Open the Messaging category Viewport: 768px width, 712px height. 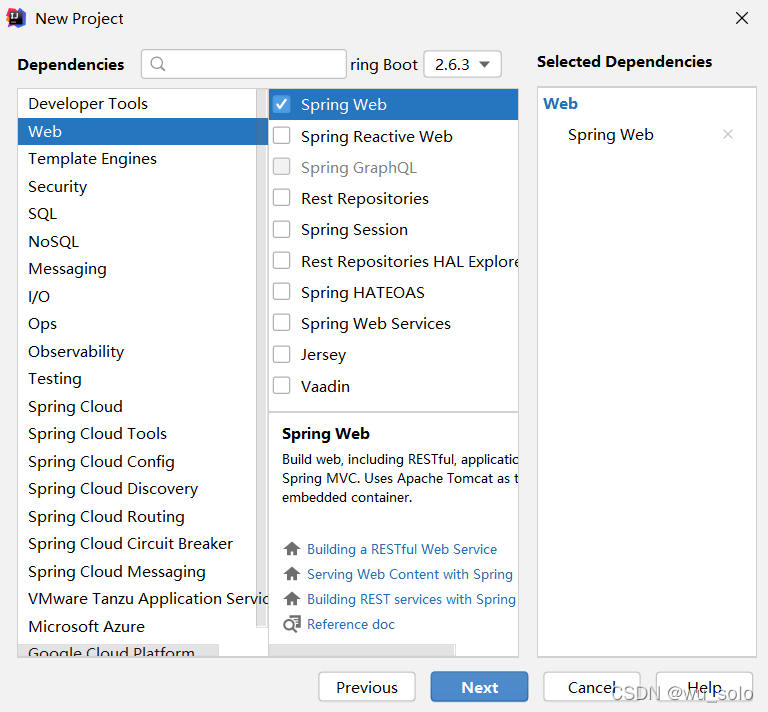point(137,269)
